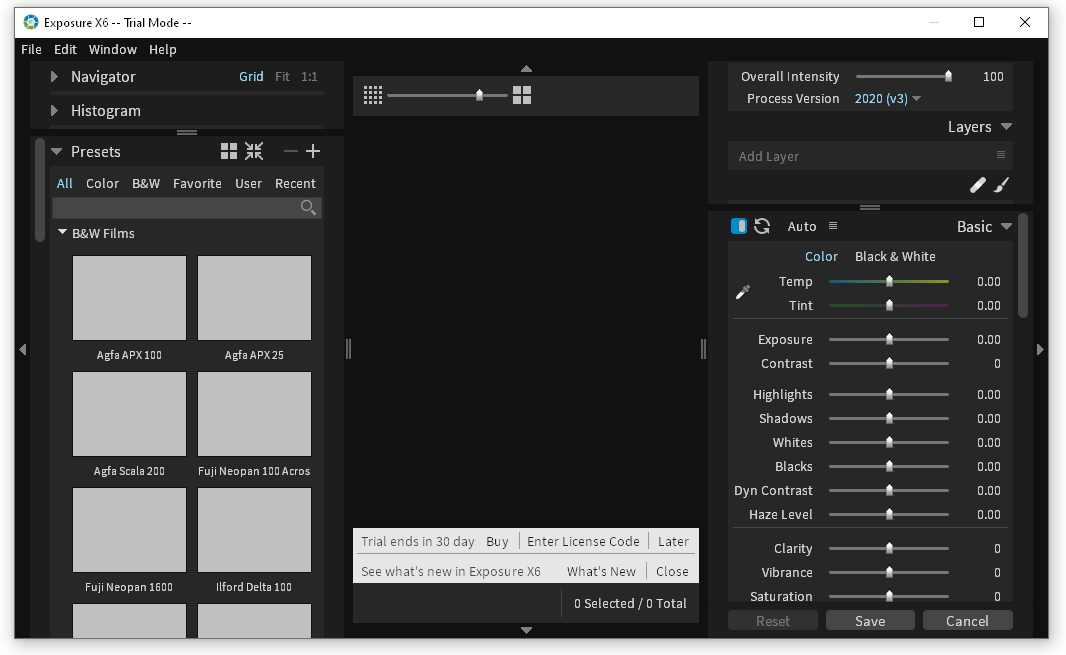Click the Temp slider handle
Image resolution: width=1066 pixels, height=655 pixels.
click(x=889, y=281)
